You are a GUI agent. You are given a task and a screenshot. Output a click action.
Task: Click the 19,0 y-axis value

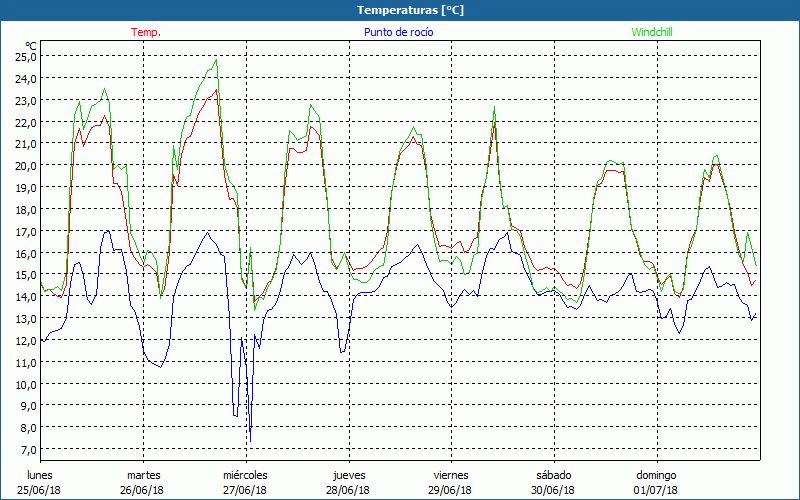pos(26,188)
